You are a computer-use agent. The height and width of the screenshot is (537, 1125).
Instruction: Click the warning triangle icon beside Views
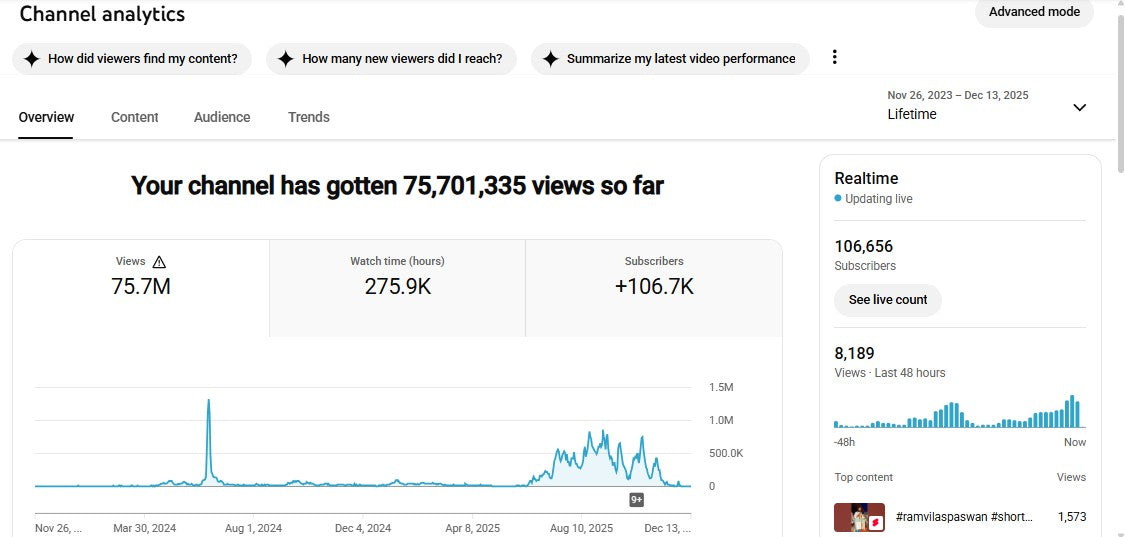(x=159, y=262)
